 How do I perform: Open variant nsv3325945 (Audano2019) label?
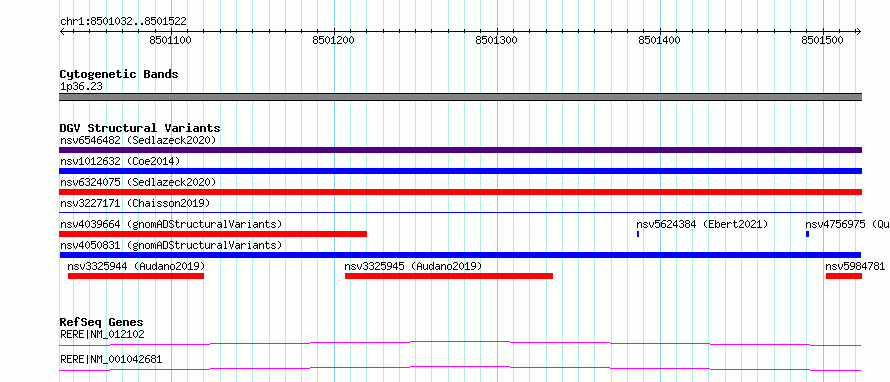click(x=413, y=266)
